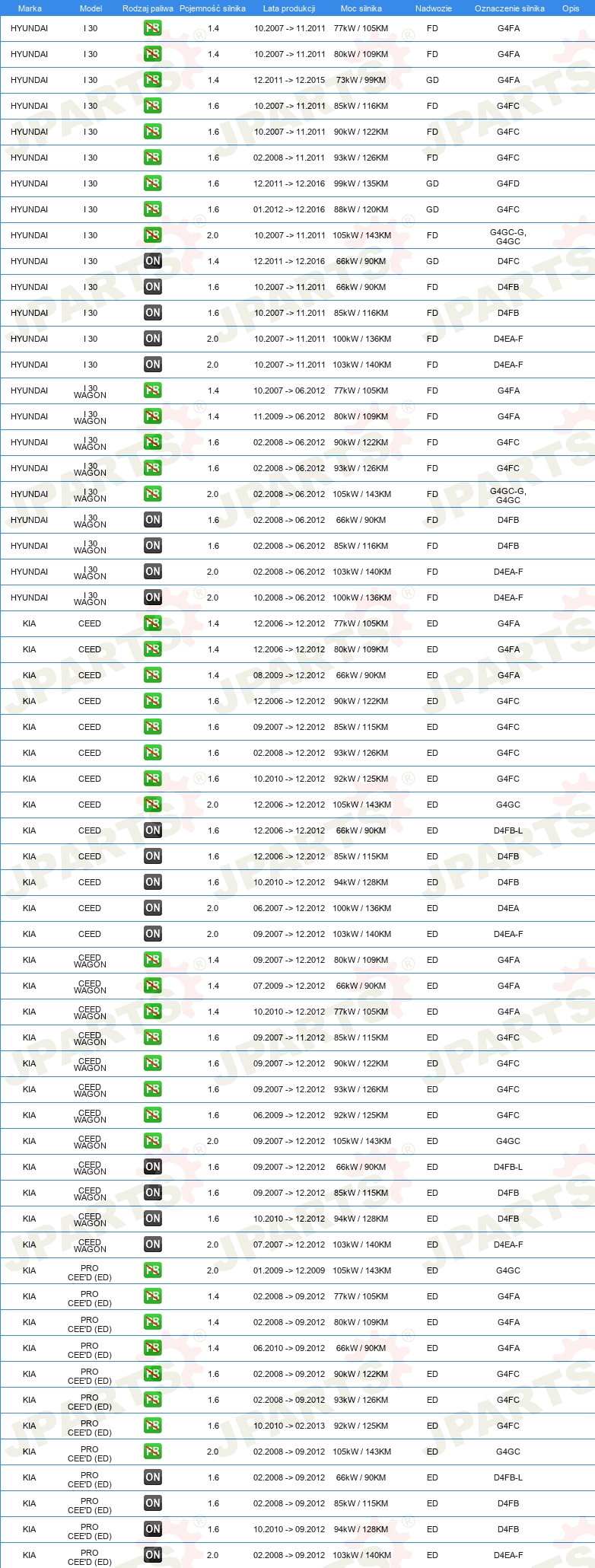This screenshot has height=1568, width=595.
Task: Click the PB icon in CEED WAGON 10.2010 77kW/105KM row
Action: click(x=152, y=1012)
